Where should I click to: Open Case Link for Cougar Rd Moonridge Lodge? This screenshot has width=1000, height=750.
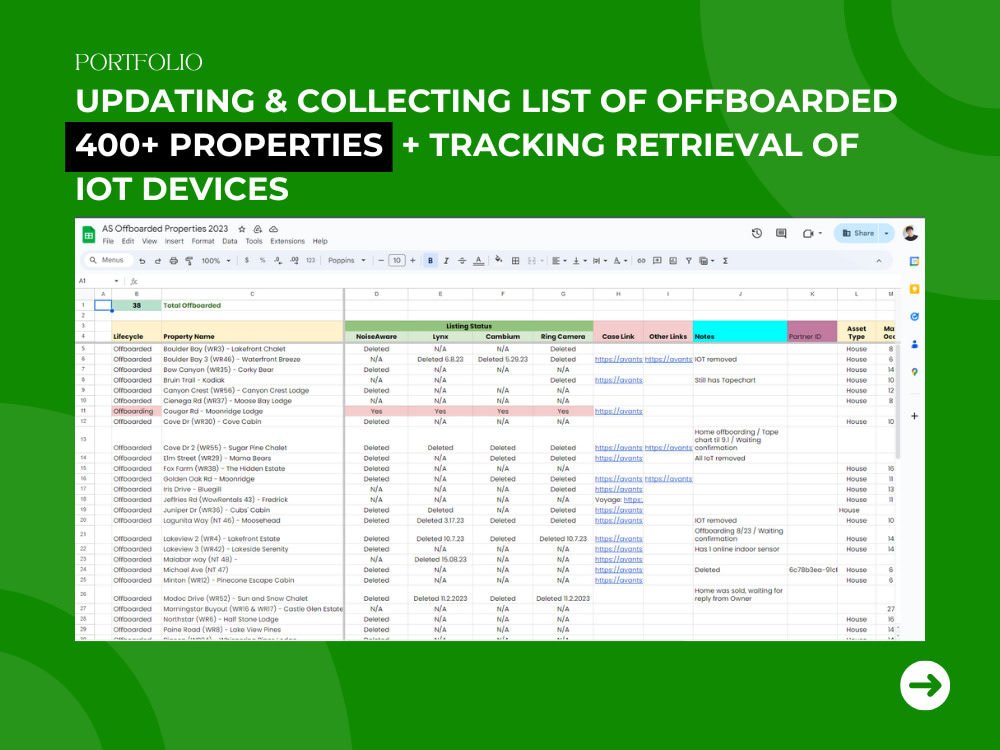(619, 411)
